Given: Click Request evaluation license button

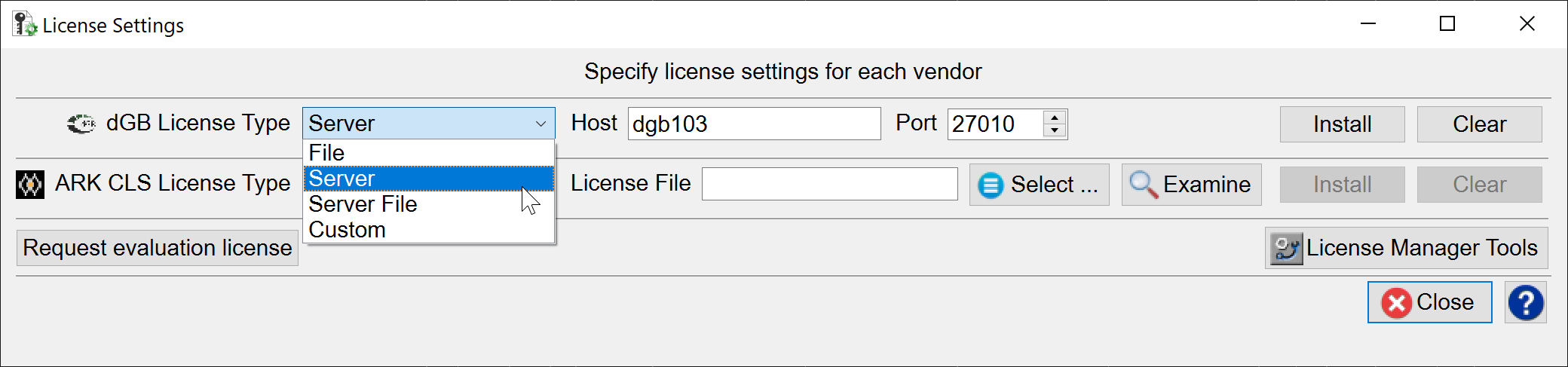Looking at the screenshot, I should pyautogui.click(x=158, y=248).
